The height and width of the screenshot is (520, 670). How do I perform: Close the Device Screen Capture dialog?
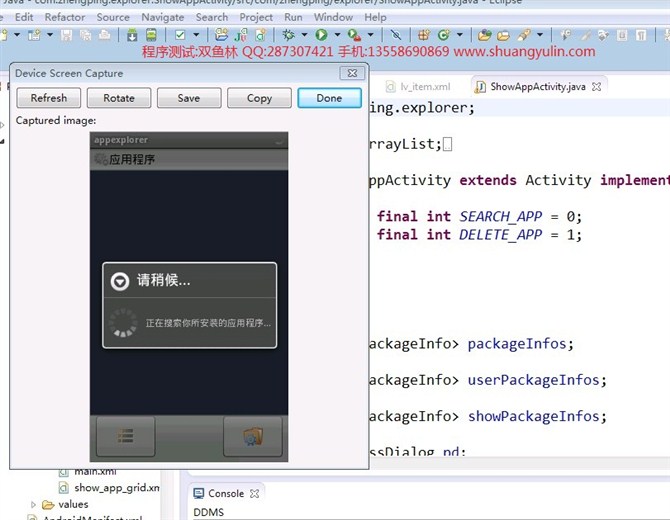pyautogui.click(x=351, y=73)
